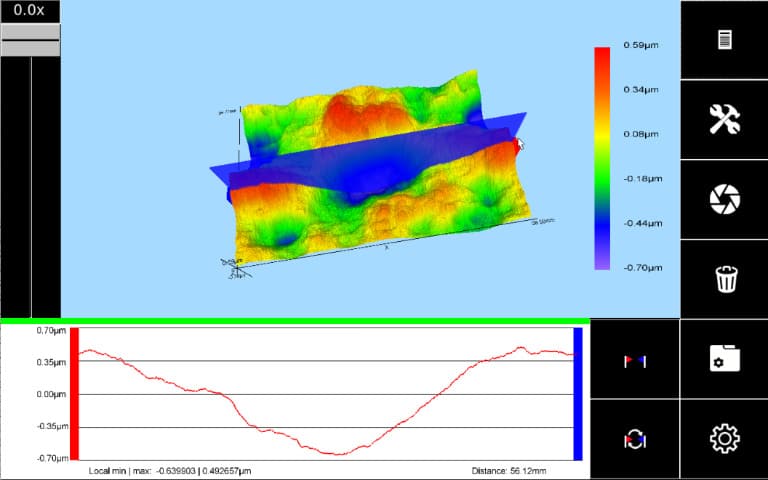
Task: Open the folder settings icon
Action: pyautogui.click(x=724, y=360)
